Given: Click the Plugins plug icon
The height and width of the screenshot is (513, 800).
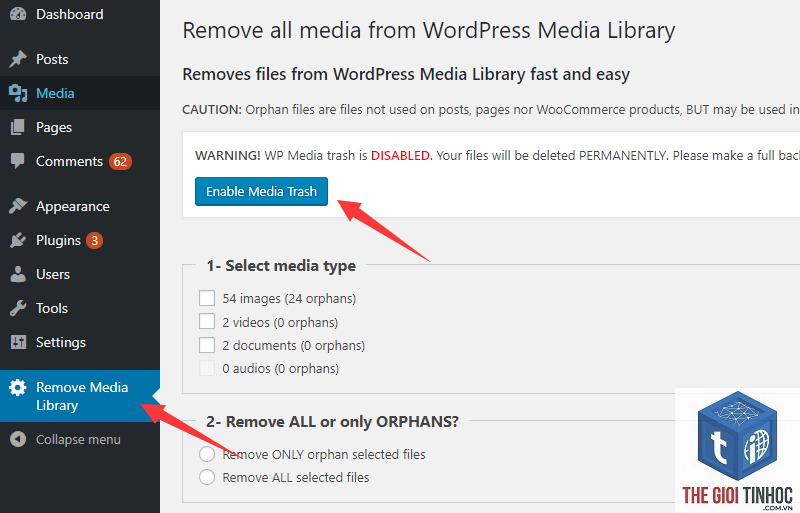Looking at the screenshot, I should pos(18,240).
